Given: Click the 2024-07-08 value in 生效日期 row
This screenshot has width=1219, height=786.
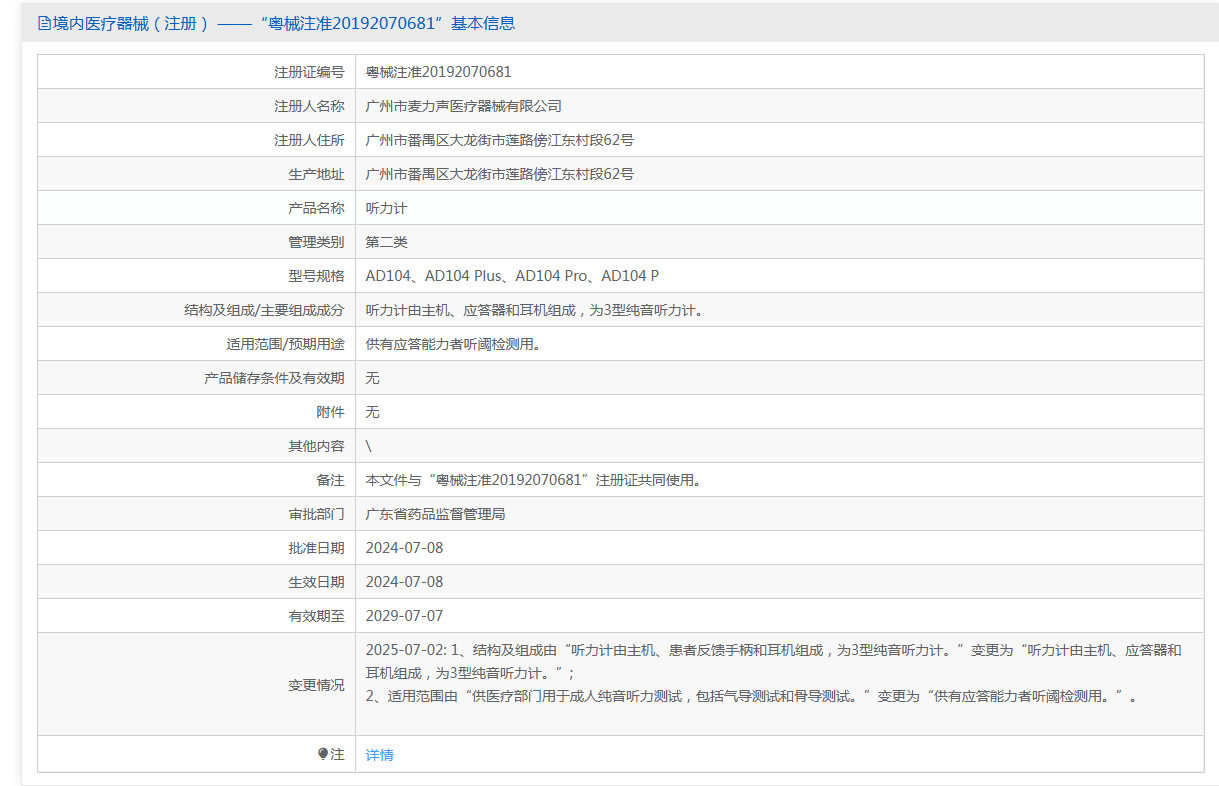Looking at the screenshot, I should click(x=404, y=582).
